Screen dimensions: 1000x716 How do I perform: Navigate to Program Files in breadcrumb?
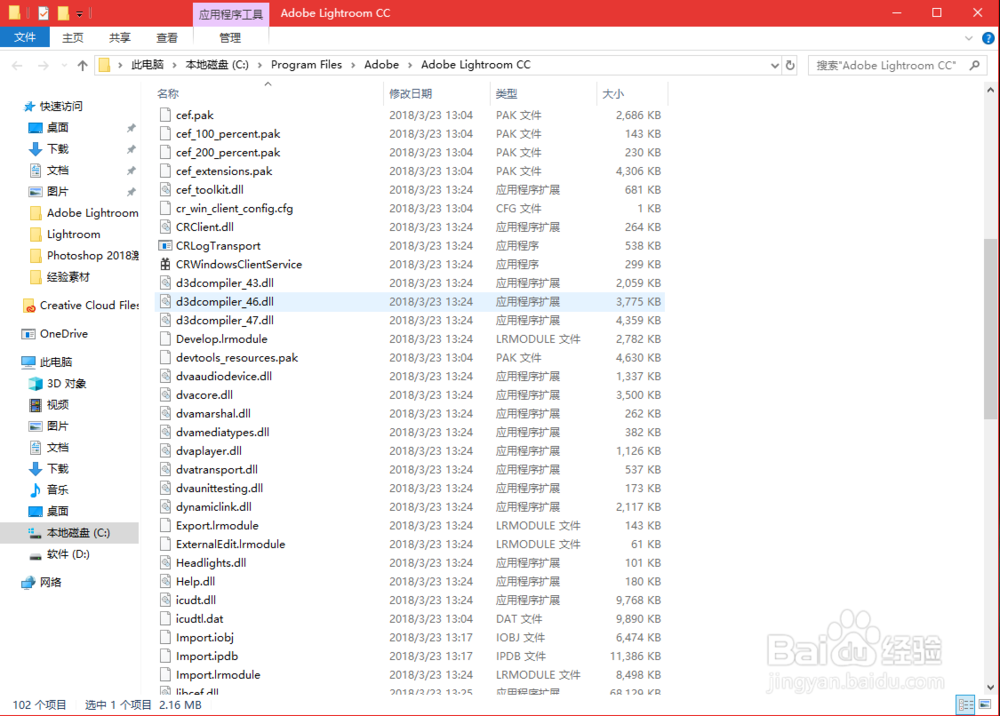pos(306,65)
